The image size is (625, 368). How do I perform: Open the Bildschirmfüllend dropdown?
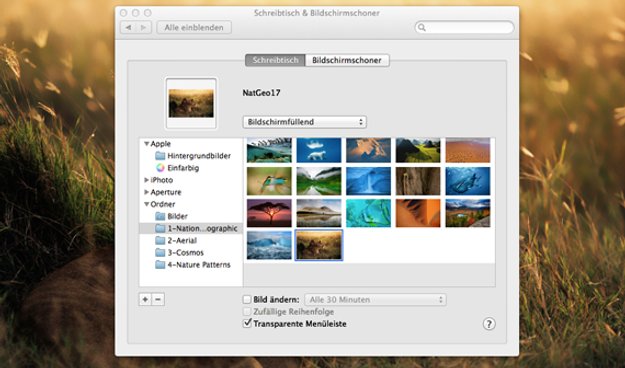click(305, 122)
